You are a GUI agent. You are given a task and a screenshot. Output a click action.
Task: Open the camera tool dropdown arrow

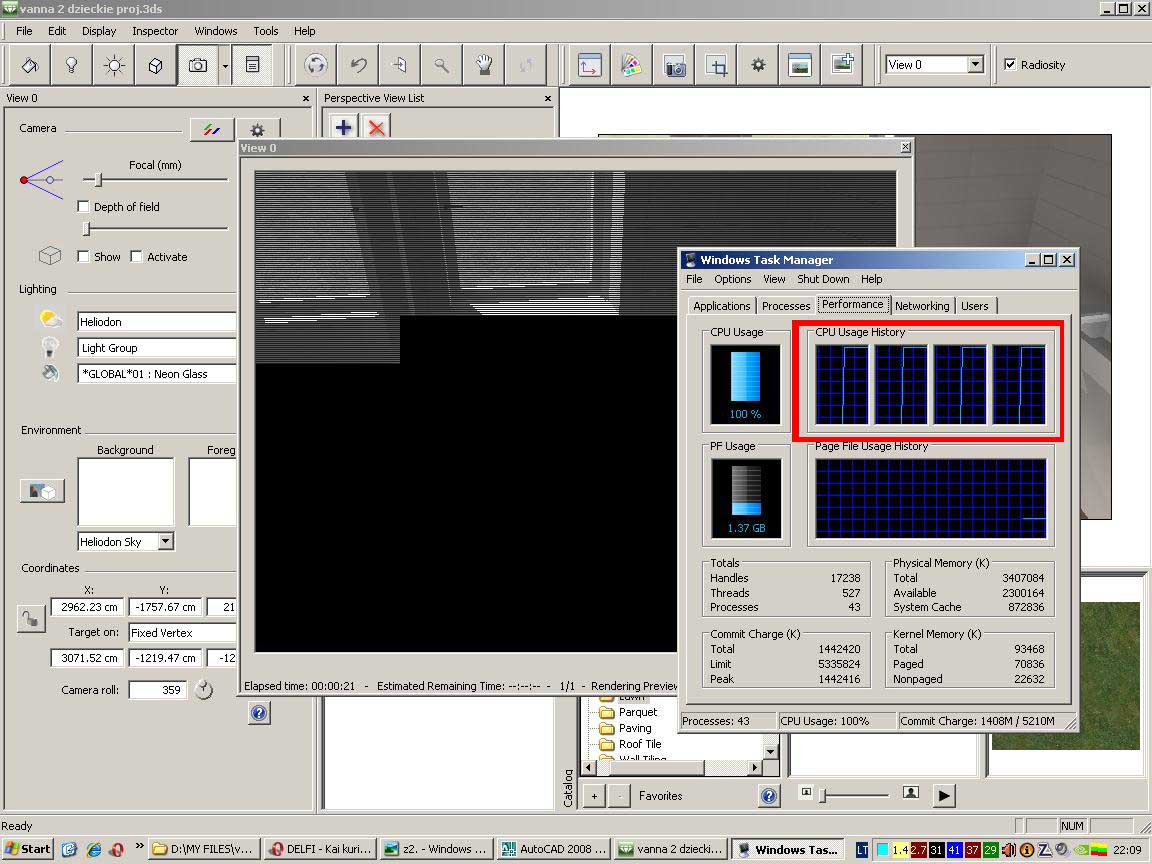(225, 65)
